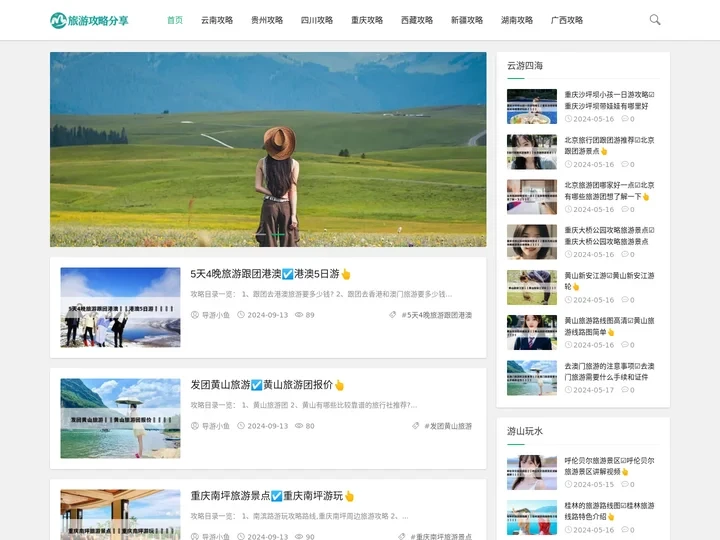The width and height of the screenshot is (720, 540).
Task: Open the search magnifier icon
Action: pyautogui.click(x=655, y=20)
